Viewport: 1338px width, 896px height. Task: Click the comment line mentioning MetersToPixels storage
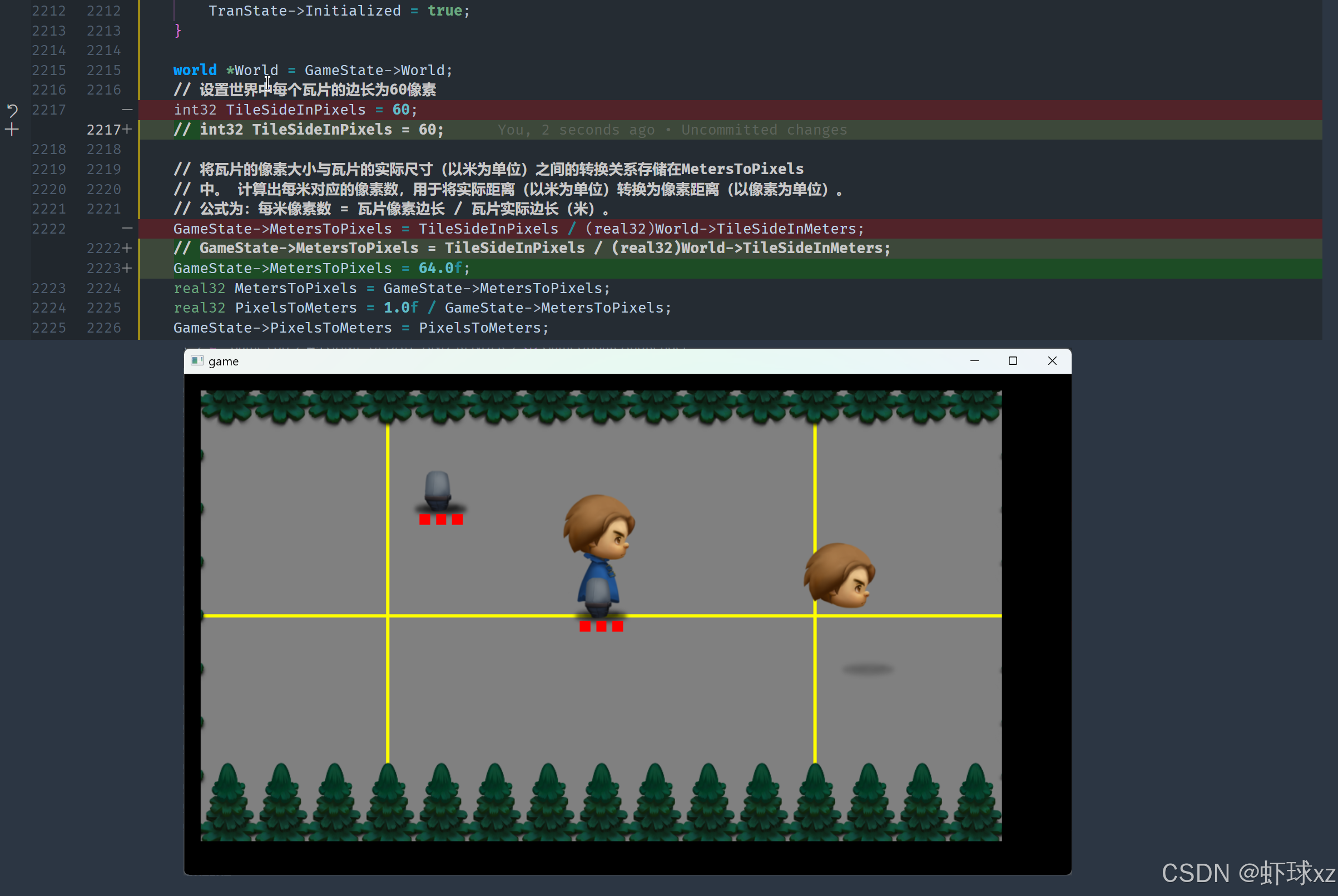tap(488, 169)
